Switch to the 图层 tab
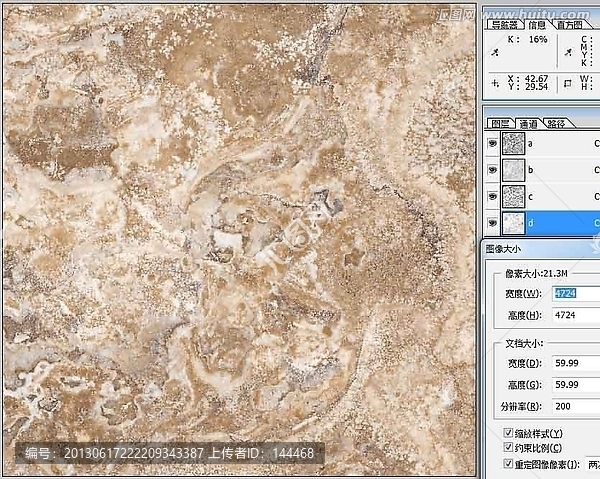The height and width of the screenshot is (479, 600). (x=500, y=124)
